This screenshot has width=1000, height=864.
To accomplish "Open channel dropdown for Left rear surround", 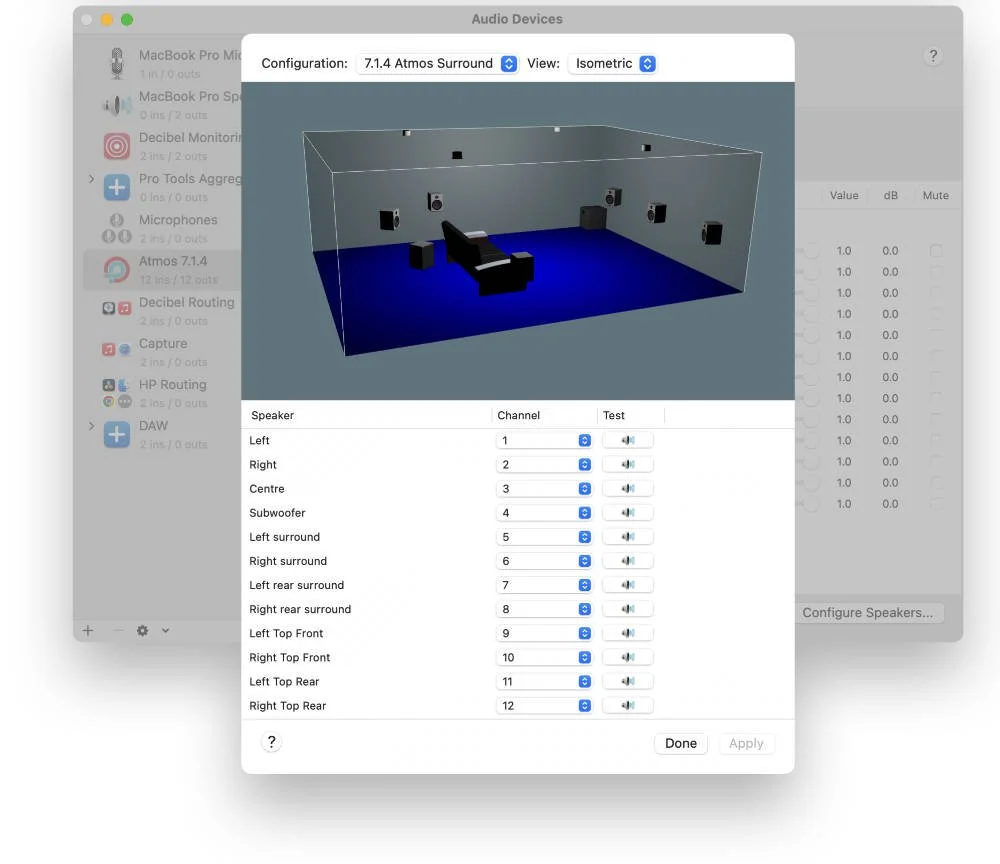I will tap(544, 585).
